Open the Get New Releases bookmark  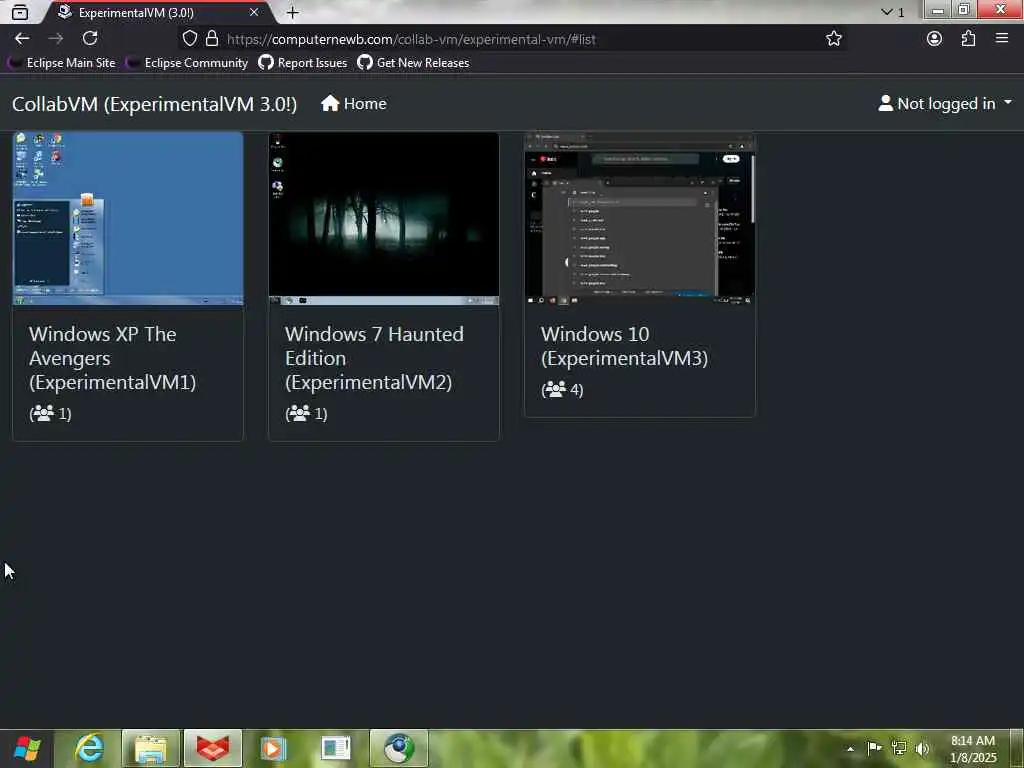tap(413, 63)
